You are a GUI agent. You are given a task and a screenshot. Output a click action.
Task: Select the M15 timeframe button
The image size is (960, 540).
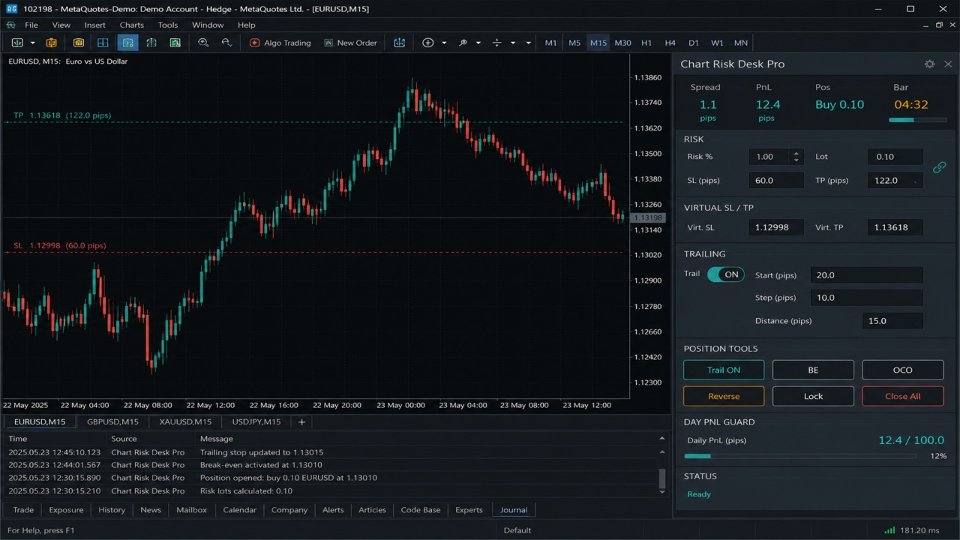pos(598,43)
